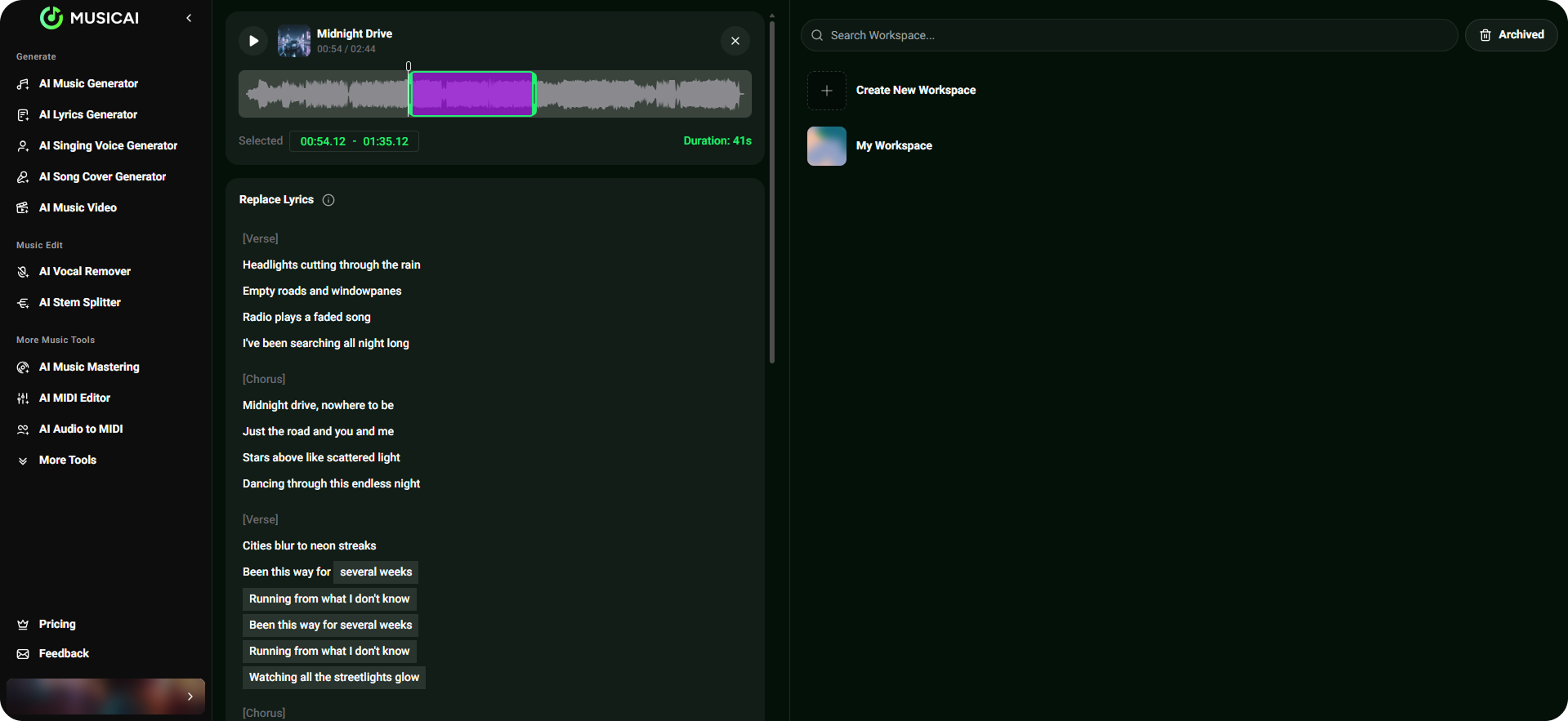Open My Workspace thumbnail
Image resolution: width=1568 pixels, height=721 pixels.
tap(827, 146)
